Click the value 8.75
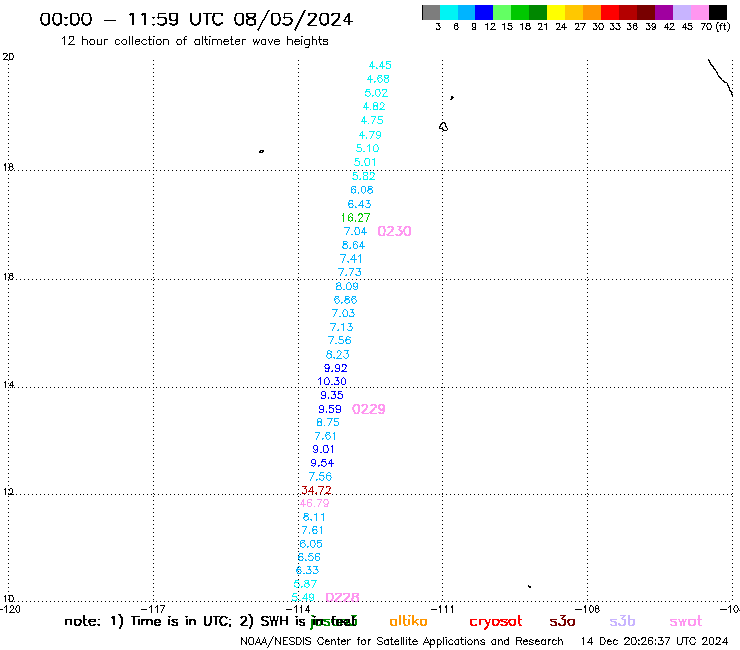This screenshot has height=650, width=740. point(328,422)
